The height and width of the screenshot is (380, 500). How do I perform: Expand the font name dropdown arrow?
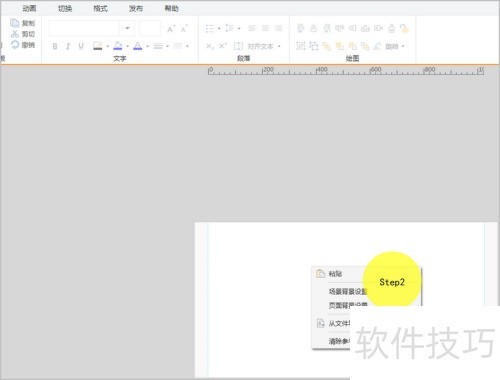coord(127,28)
